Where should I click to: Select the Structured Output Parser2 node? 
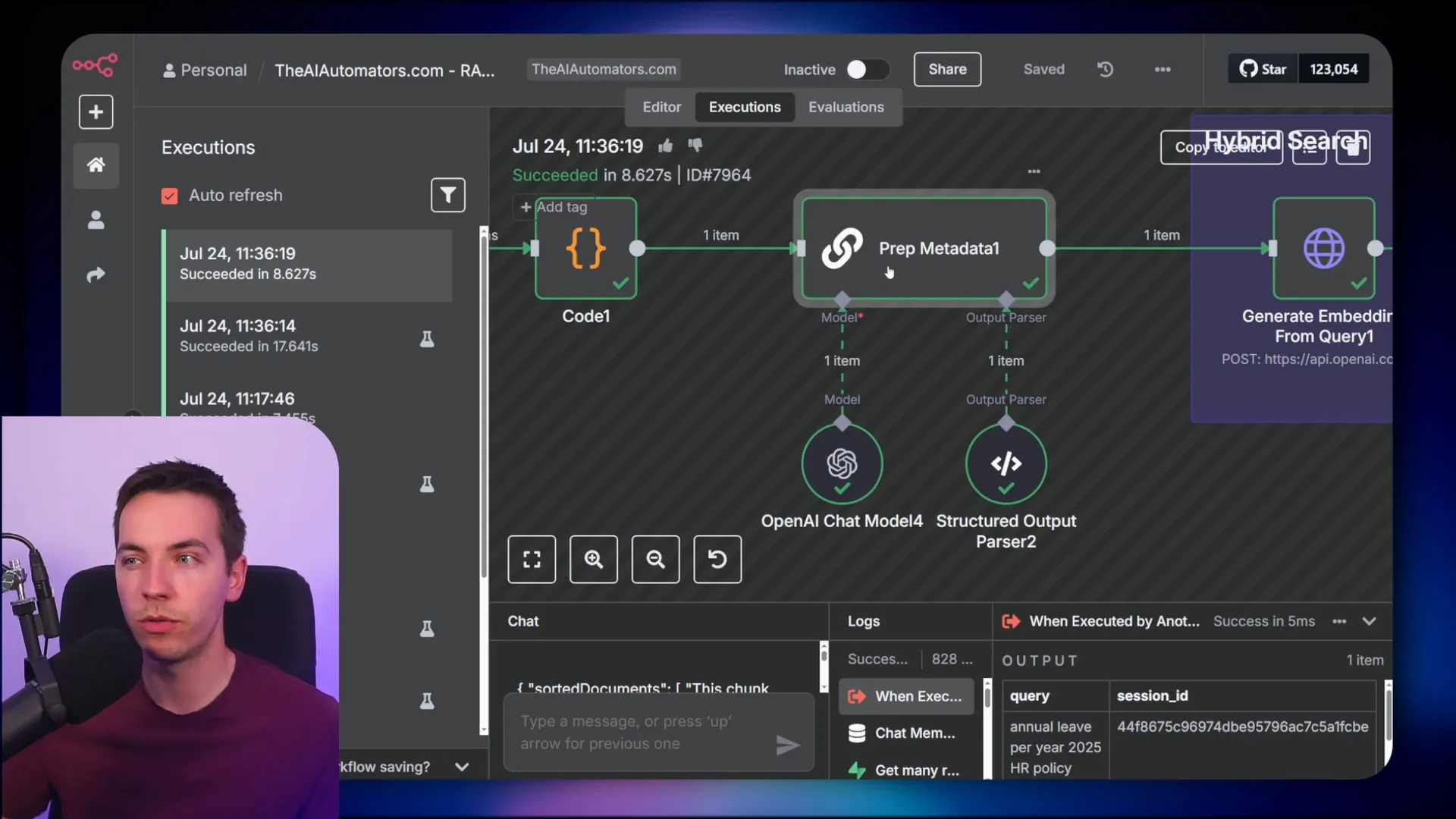(1006, 463)
